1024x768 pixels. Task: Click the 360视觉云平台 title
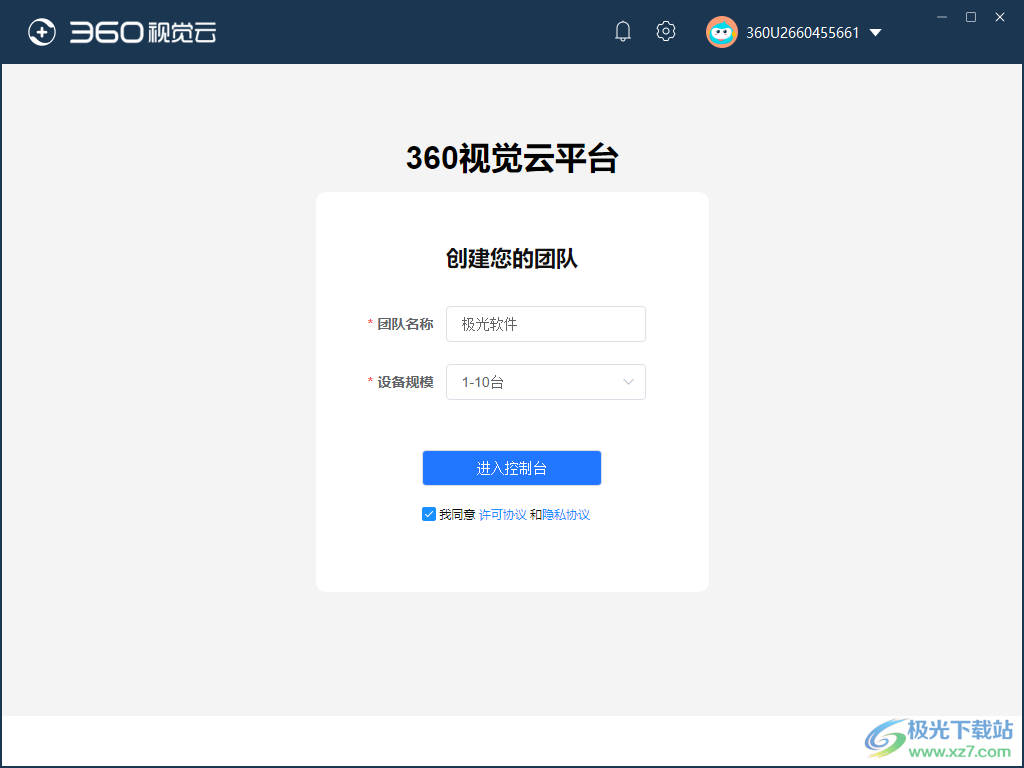click(512, 158)
